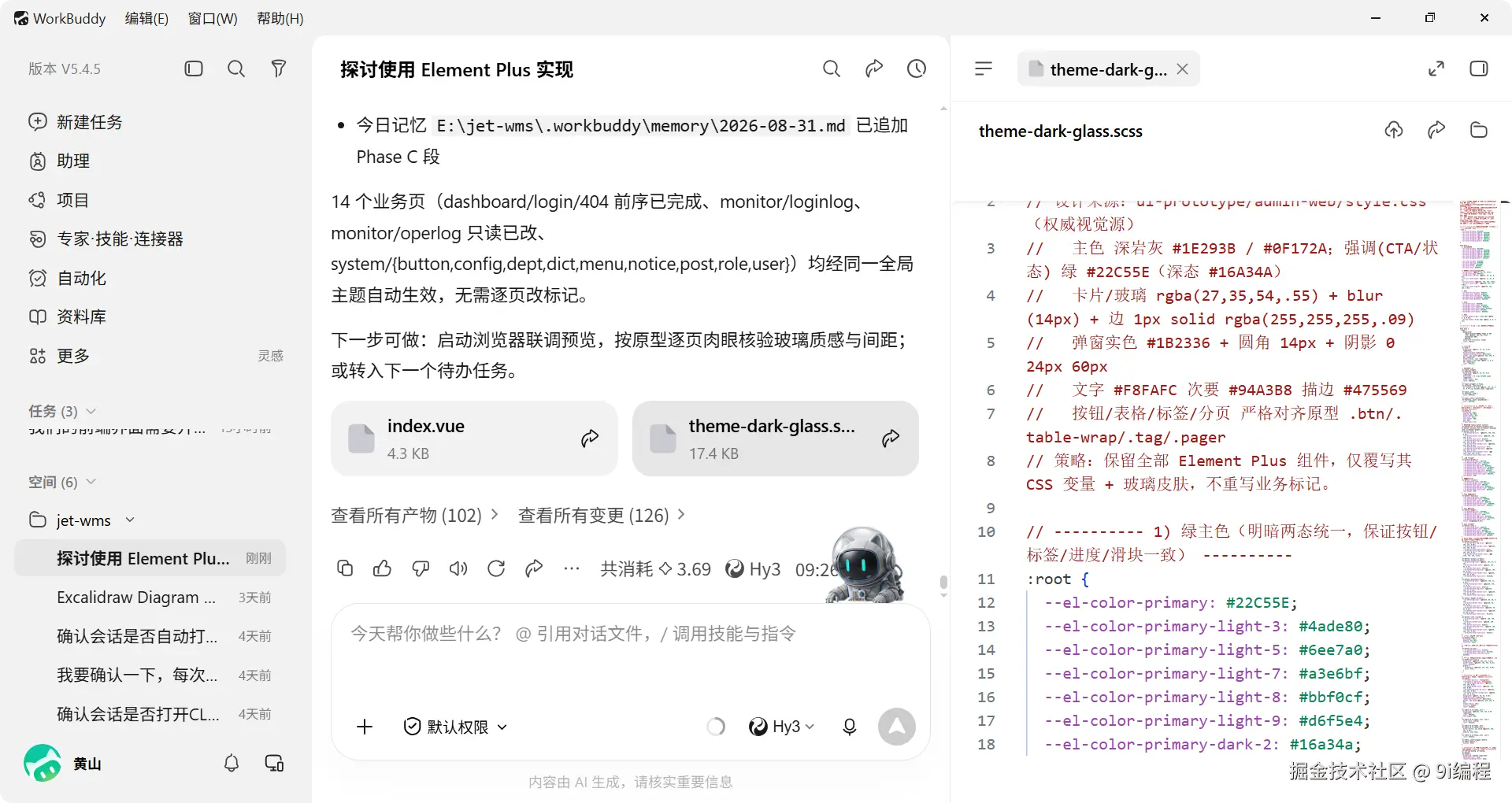
Task: Open conversation 我要确认一下，每次...
Action: (150, 675)
